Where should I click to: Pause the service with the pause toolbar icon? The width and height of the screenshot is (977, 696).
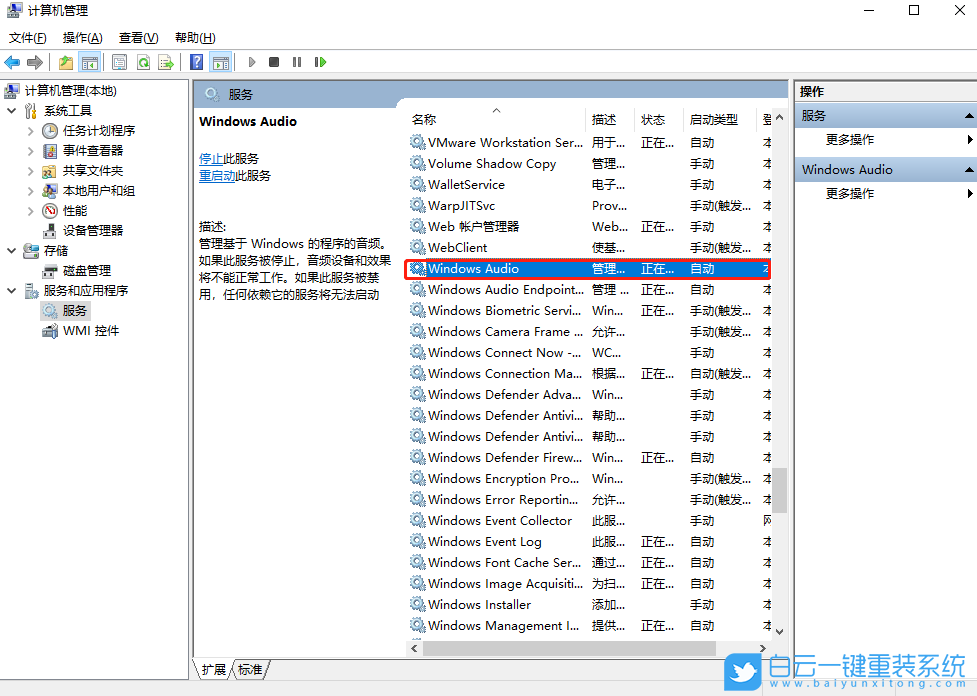tap(296, 61)
